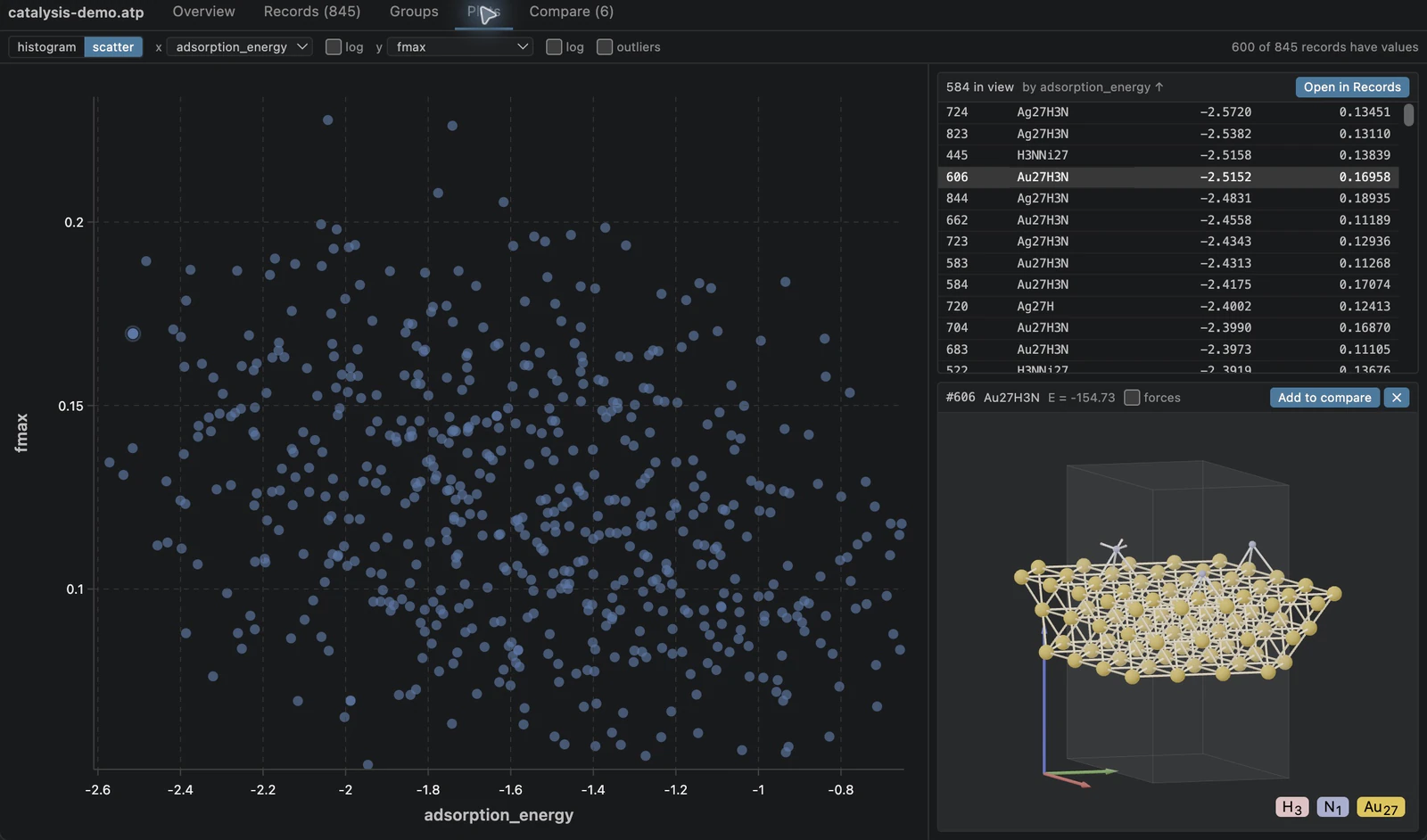
Task: Select the N1 element legend chip
Action: click(1332, 807)
